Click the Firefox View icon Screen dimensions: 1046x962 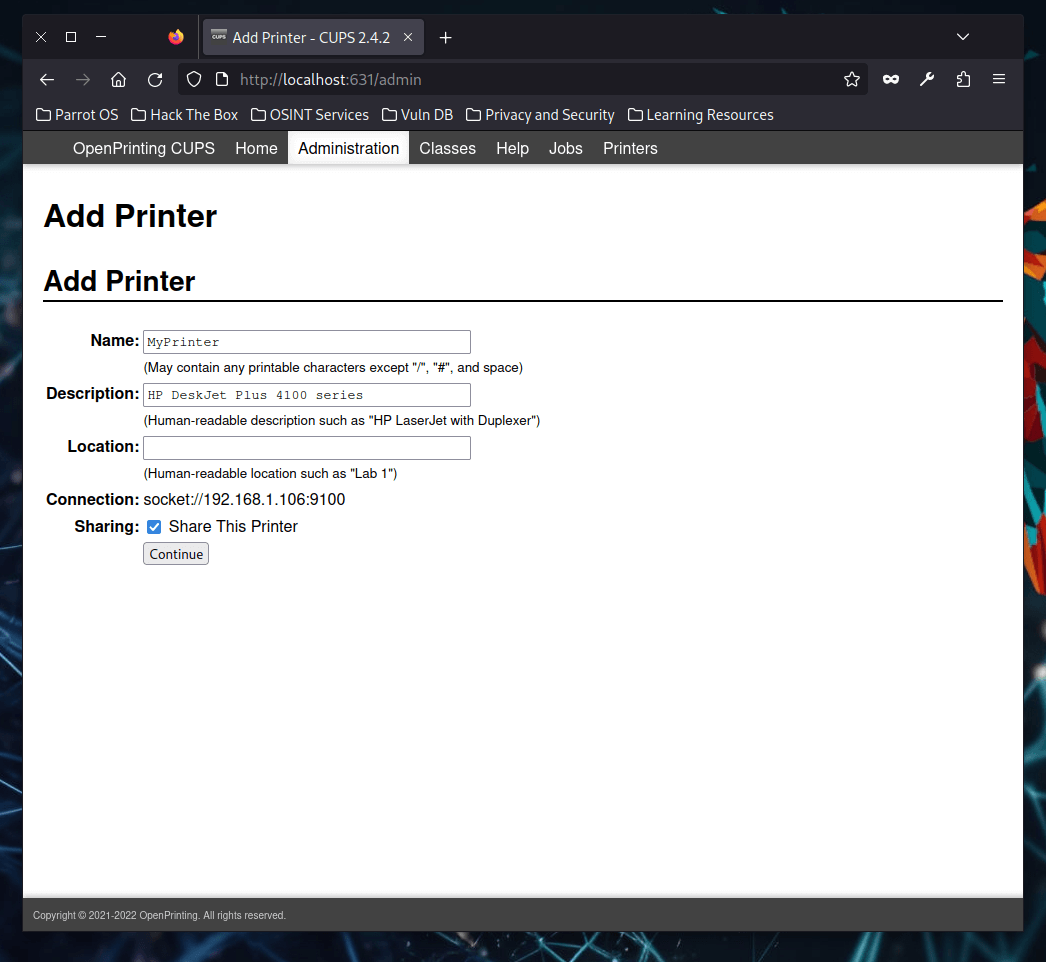click(176, 37)
